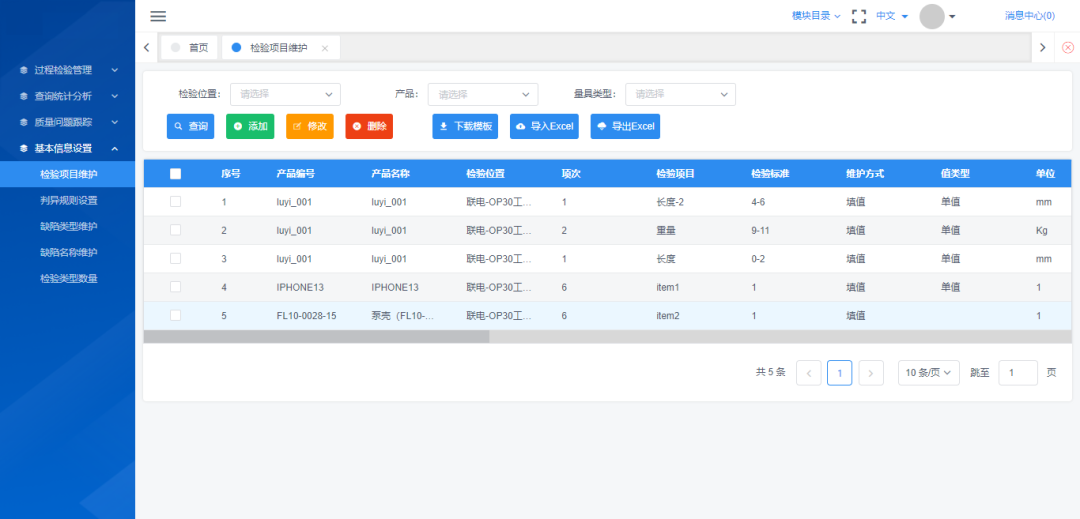Check the checkbox for IPHONE13 row

(176, 286)
